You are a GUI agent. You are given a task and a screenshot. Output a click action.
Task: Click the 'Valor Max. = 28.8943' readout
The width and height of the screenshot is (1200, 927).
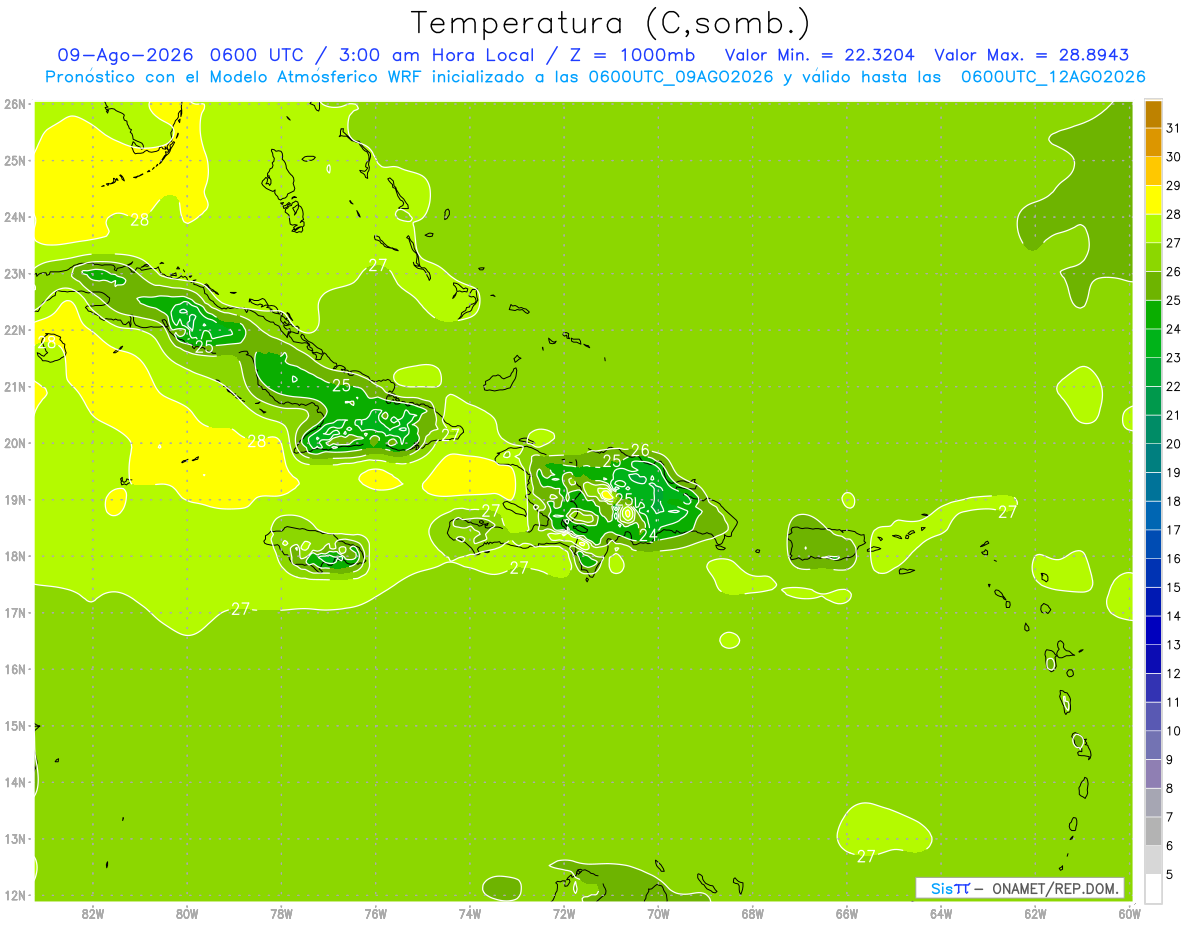(1032, 55)
